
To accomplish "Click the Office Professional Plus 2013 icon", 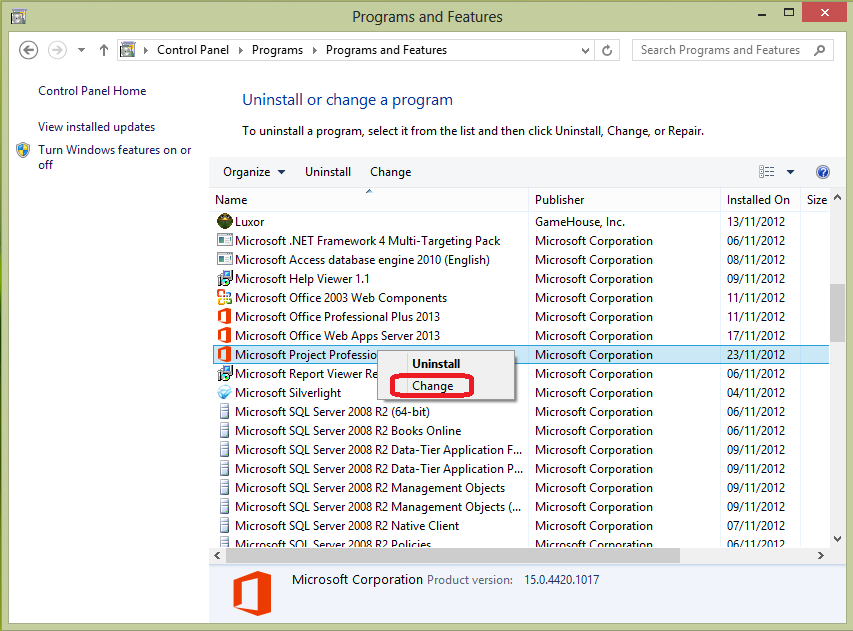I will 224,317.
